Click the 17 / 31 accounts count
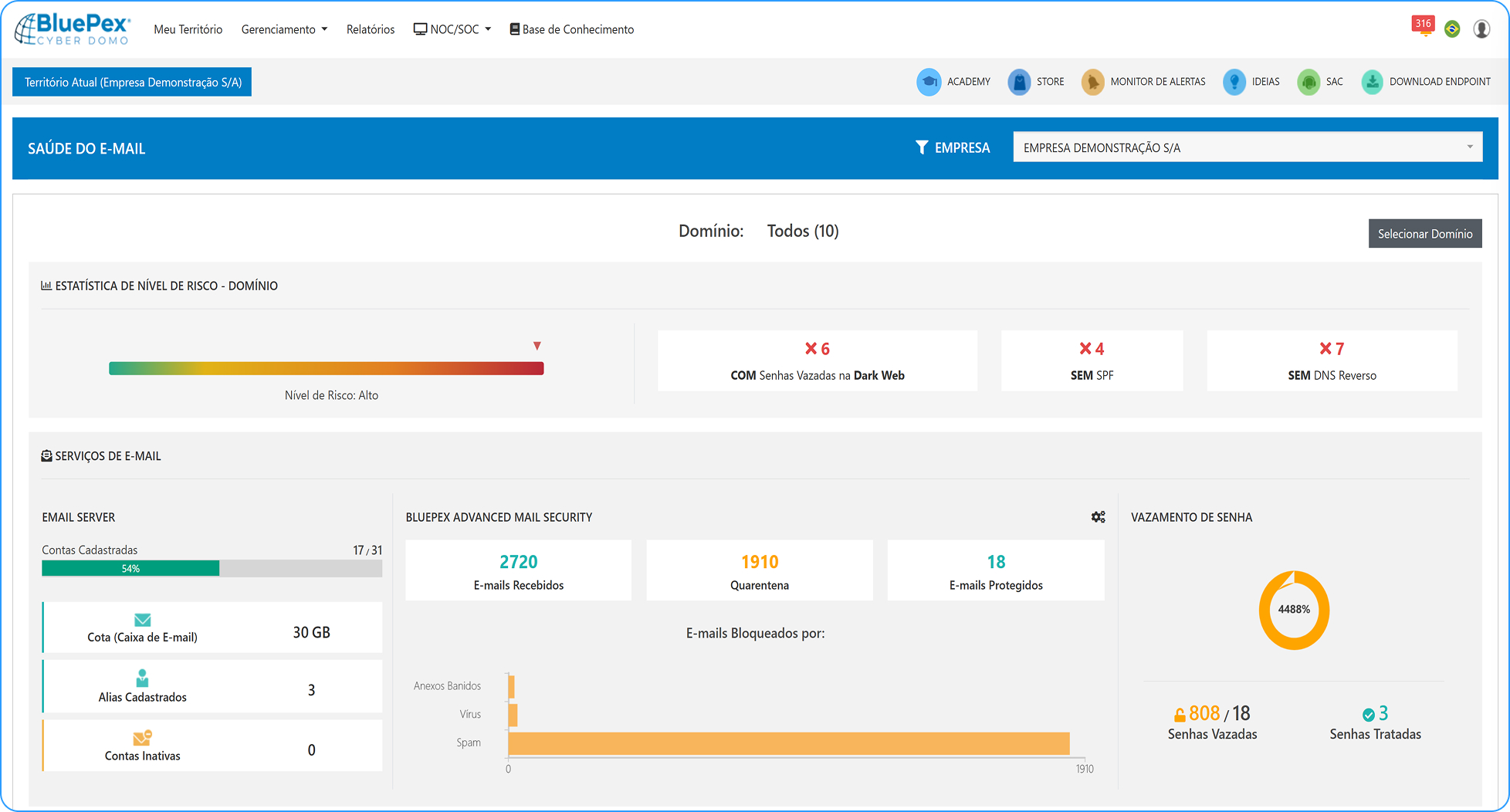The image size is (1510, 812). (367, 550)
